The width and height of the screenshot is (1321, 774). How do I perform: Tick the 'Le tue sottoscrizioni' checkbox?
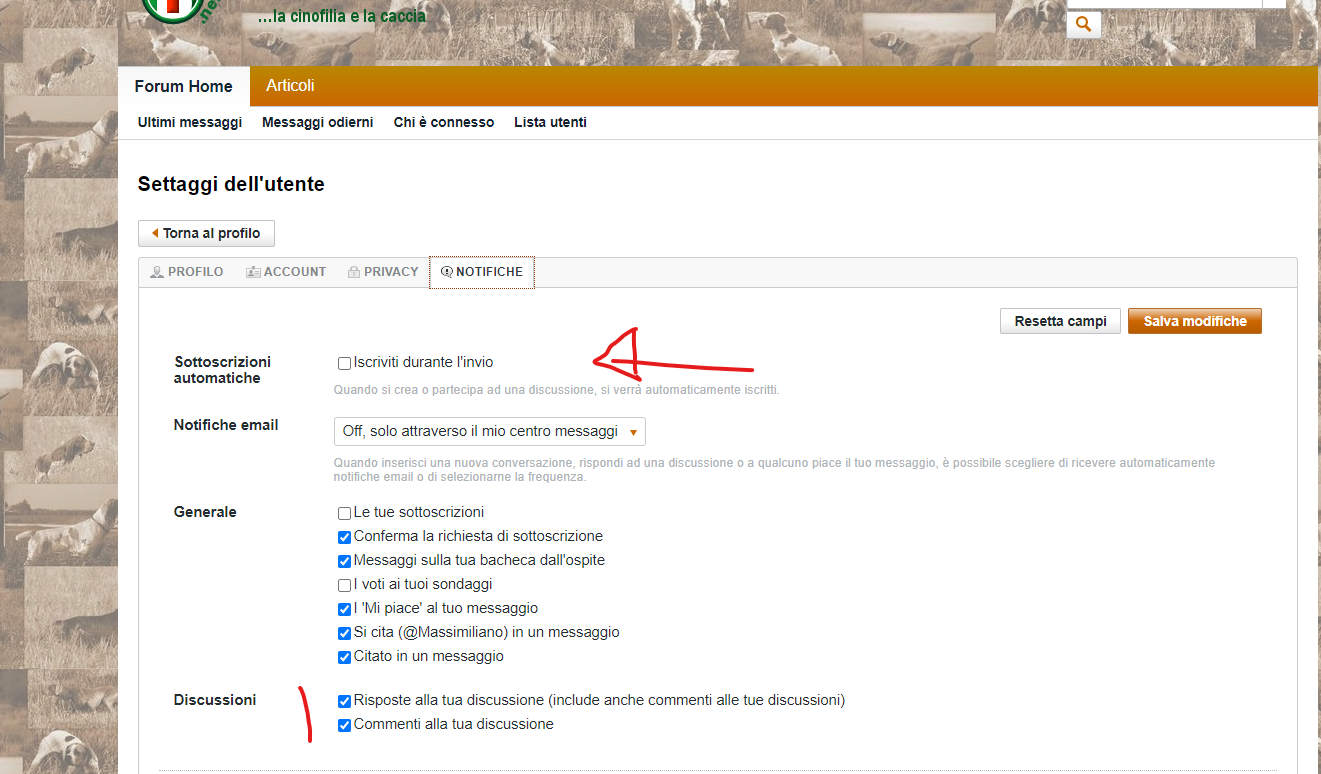click(x=345, y=513)
